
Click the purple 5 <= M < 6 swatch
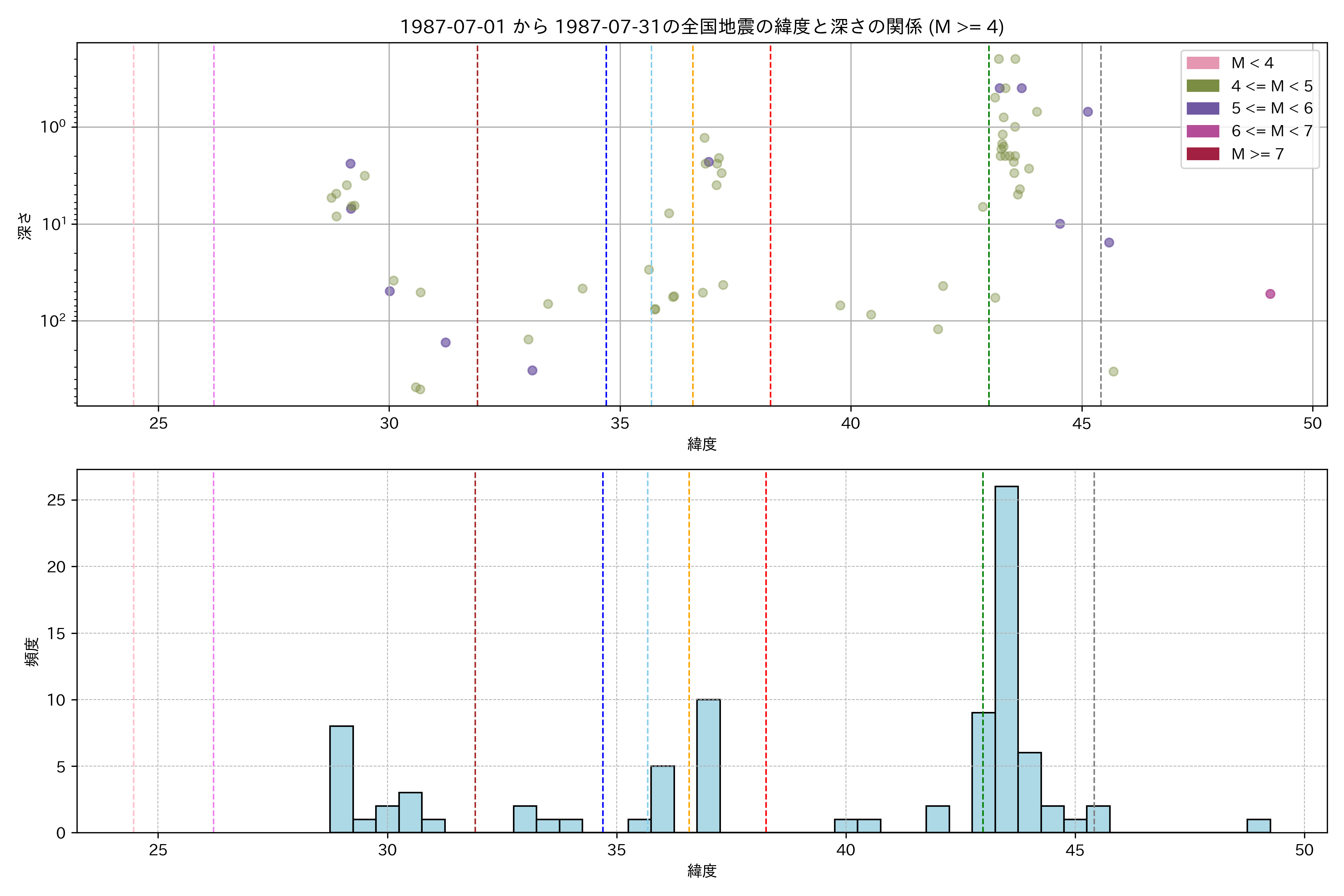click(1202, 109)
